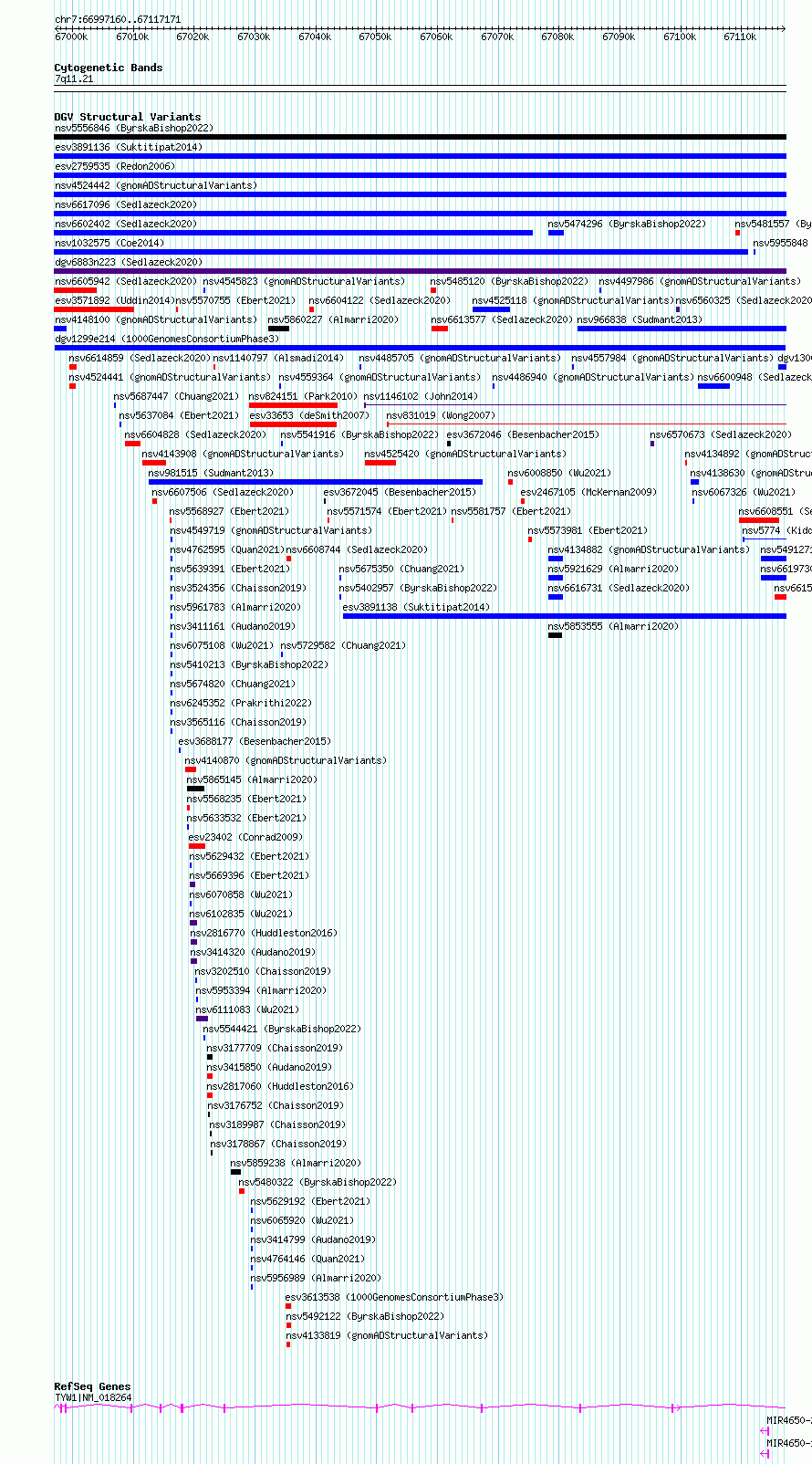Select variant nsv981515 (Sudmant2013)
812x1464 pixels.
pyautogui.click(x=211, y=473)
